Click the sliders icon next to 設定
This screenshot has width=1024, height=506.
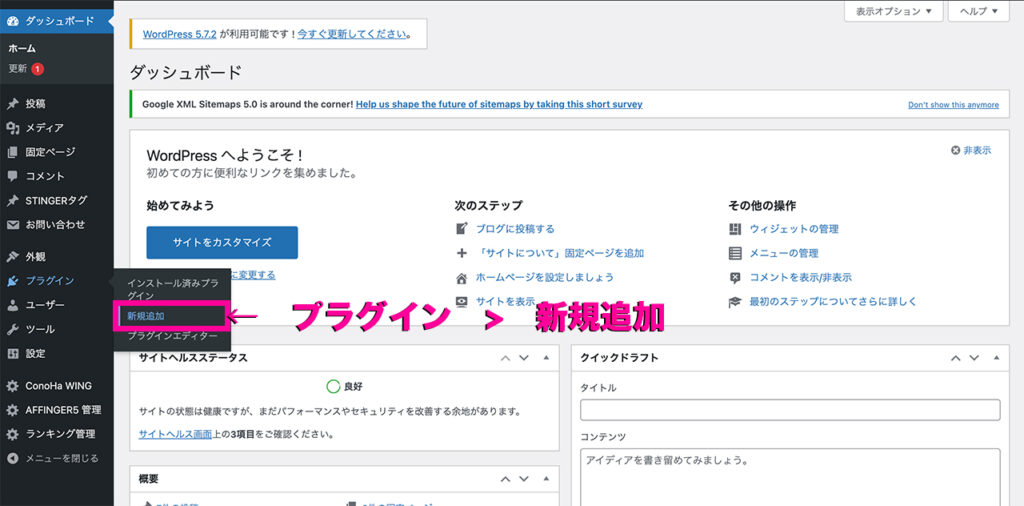[x=12, y=353]
